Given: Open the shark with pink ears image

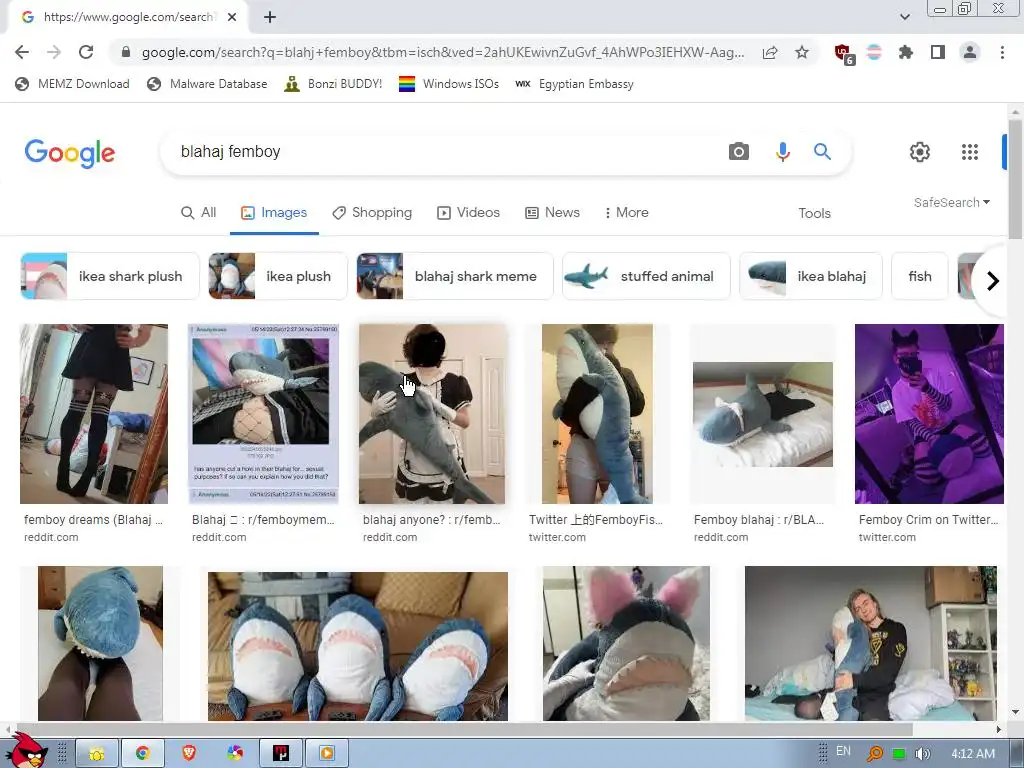Looking at the screenshot, I should point(626,643).
